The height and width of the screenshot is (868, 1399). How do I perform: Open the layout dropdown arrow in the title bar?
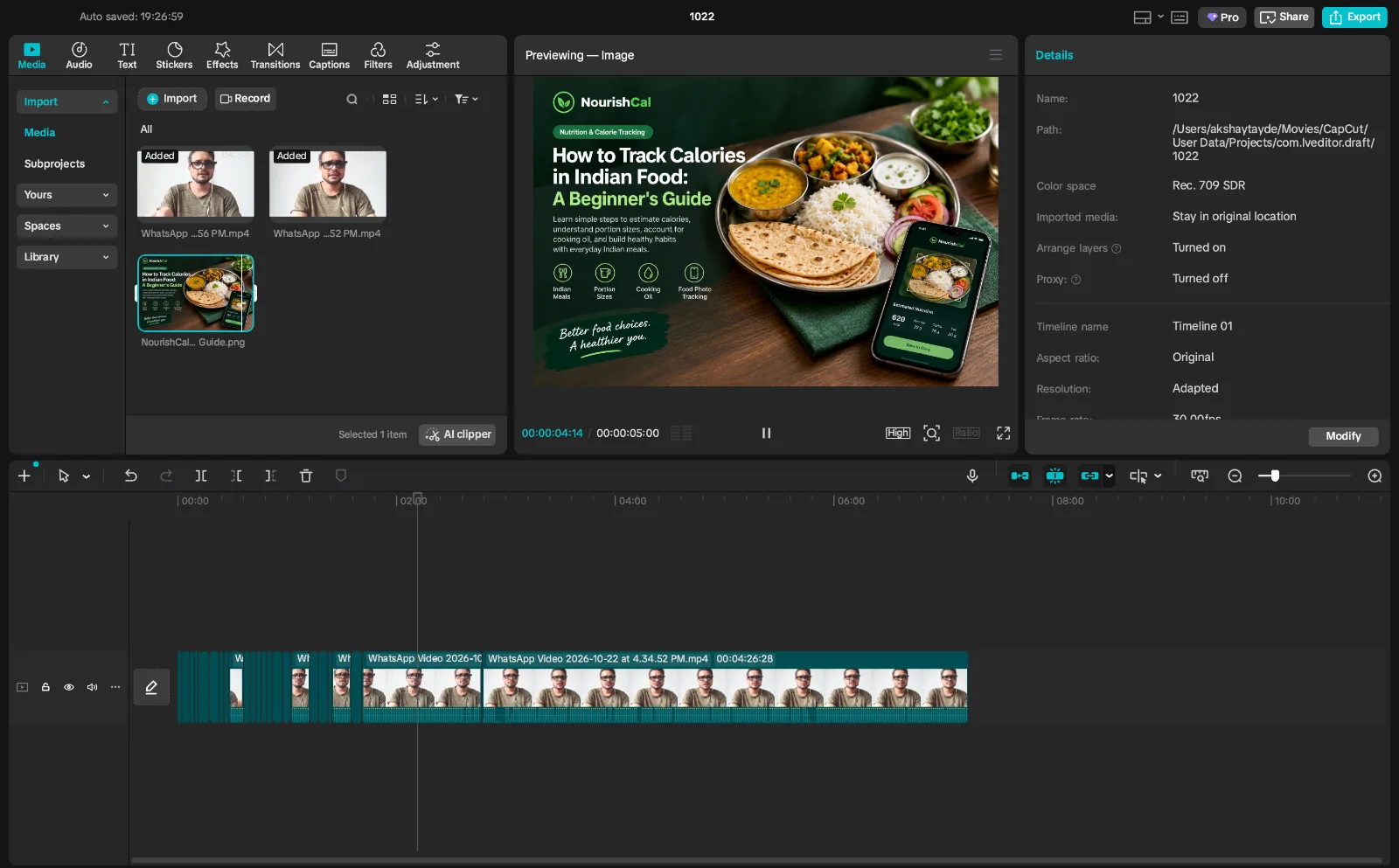click(x=1160, y=17)
